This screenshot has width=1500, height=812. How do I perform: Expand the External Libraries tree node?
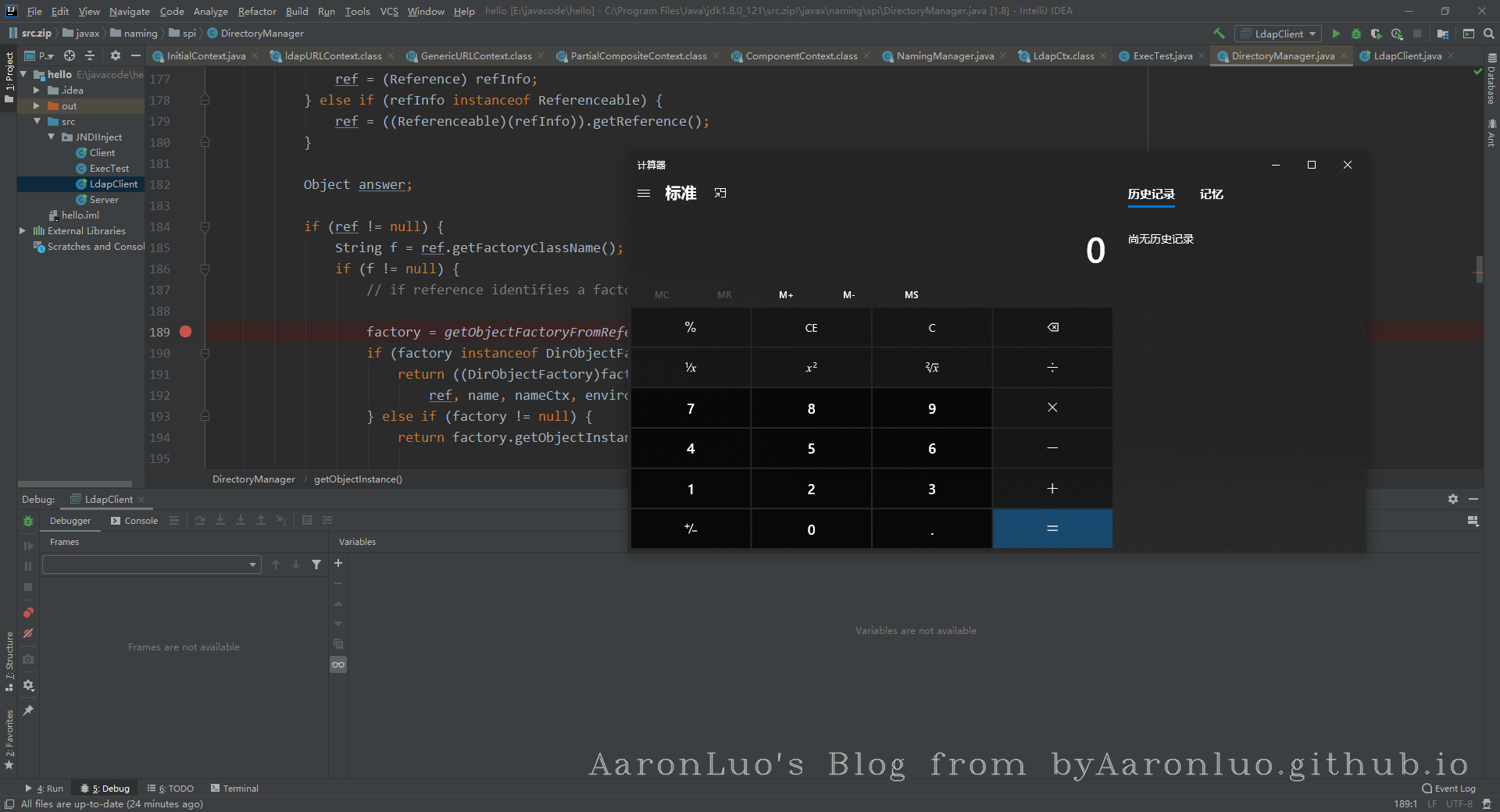click(23, 231)
